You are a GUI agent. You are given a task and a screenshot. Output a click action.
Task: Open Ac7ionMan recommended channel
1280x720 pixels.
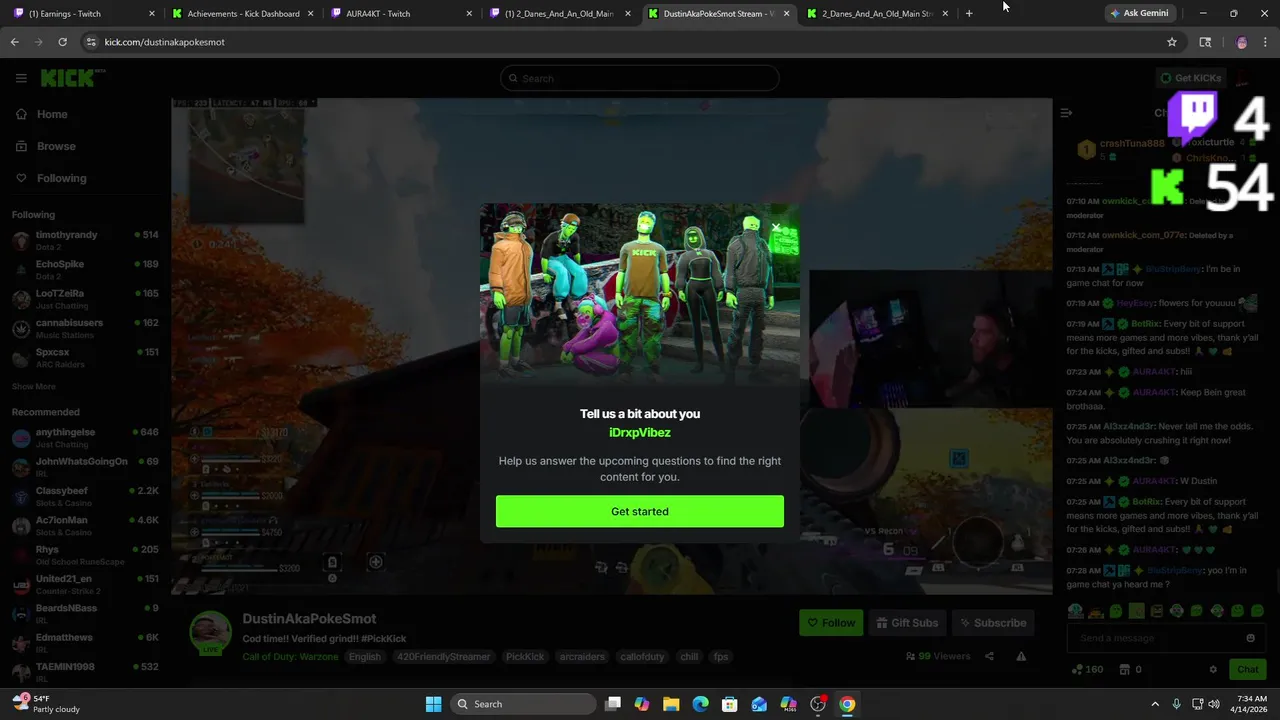pos(85,525)
